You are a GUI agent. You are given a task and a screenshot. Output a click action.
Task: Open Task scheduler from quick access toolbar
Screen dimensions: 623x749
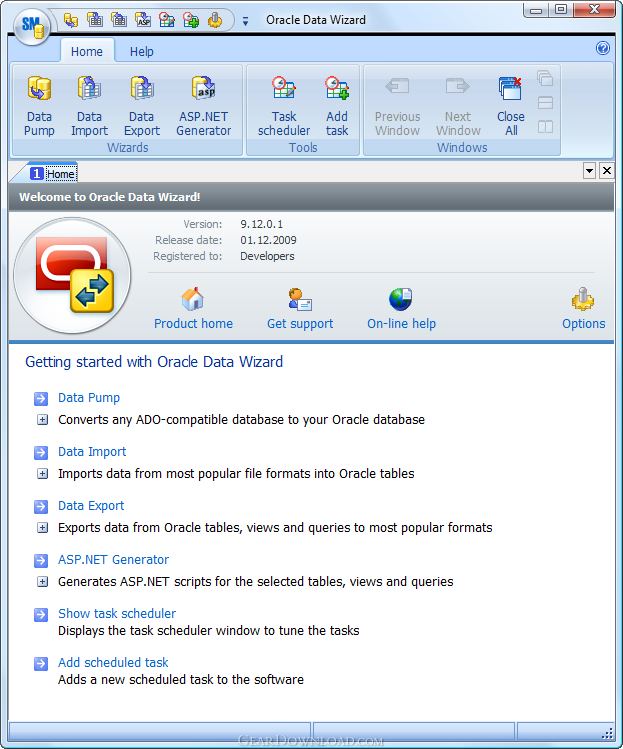click(x=167, y=20)
